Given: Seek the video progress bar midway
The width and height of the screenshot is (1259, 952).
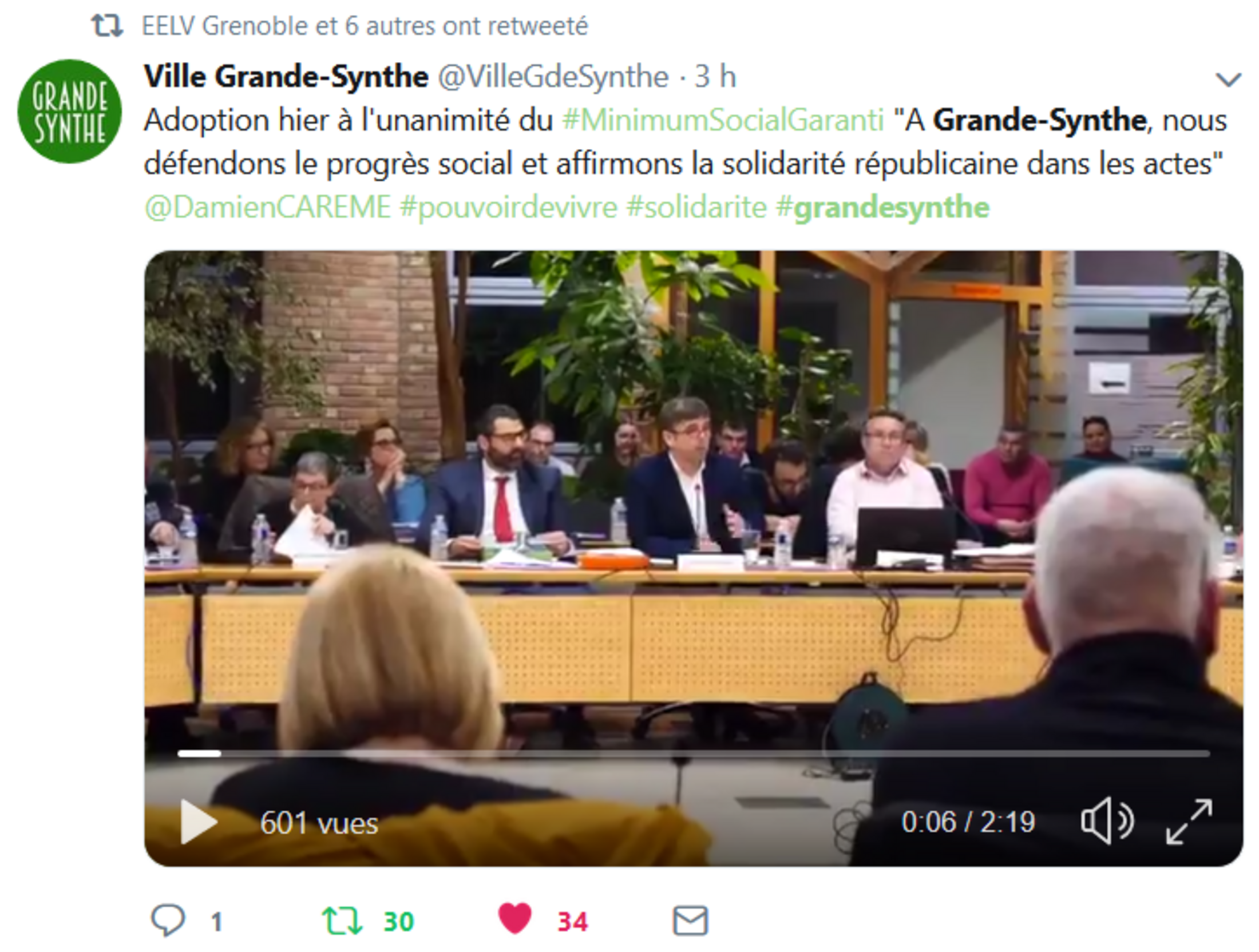Looking at the screenshot, I should [x=694, y=753].
